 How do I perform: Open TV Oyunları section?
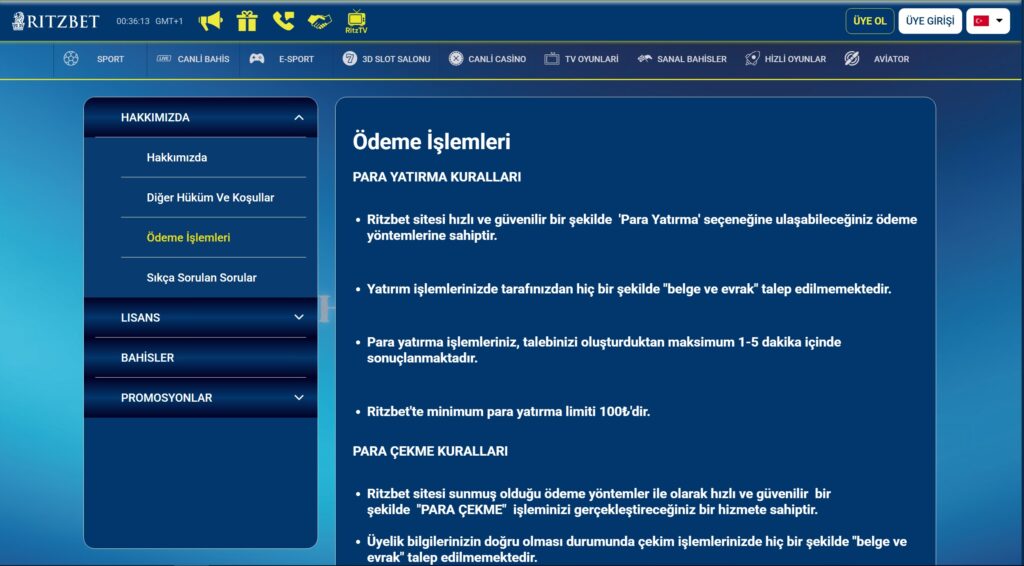[x=592, y=59]
